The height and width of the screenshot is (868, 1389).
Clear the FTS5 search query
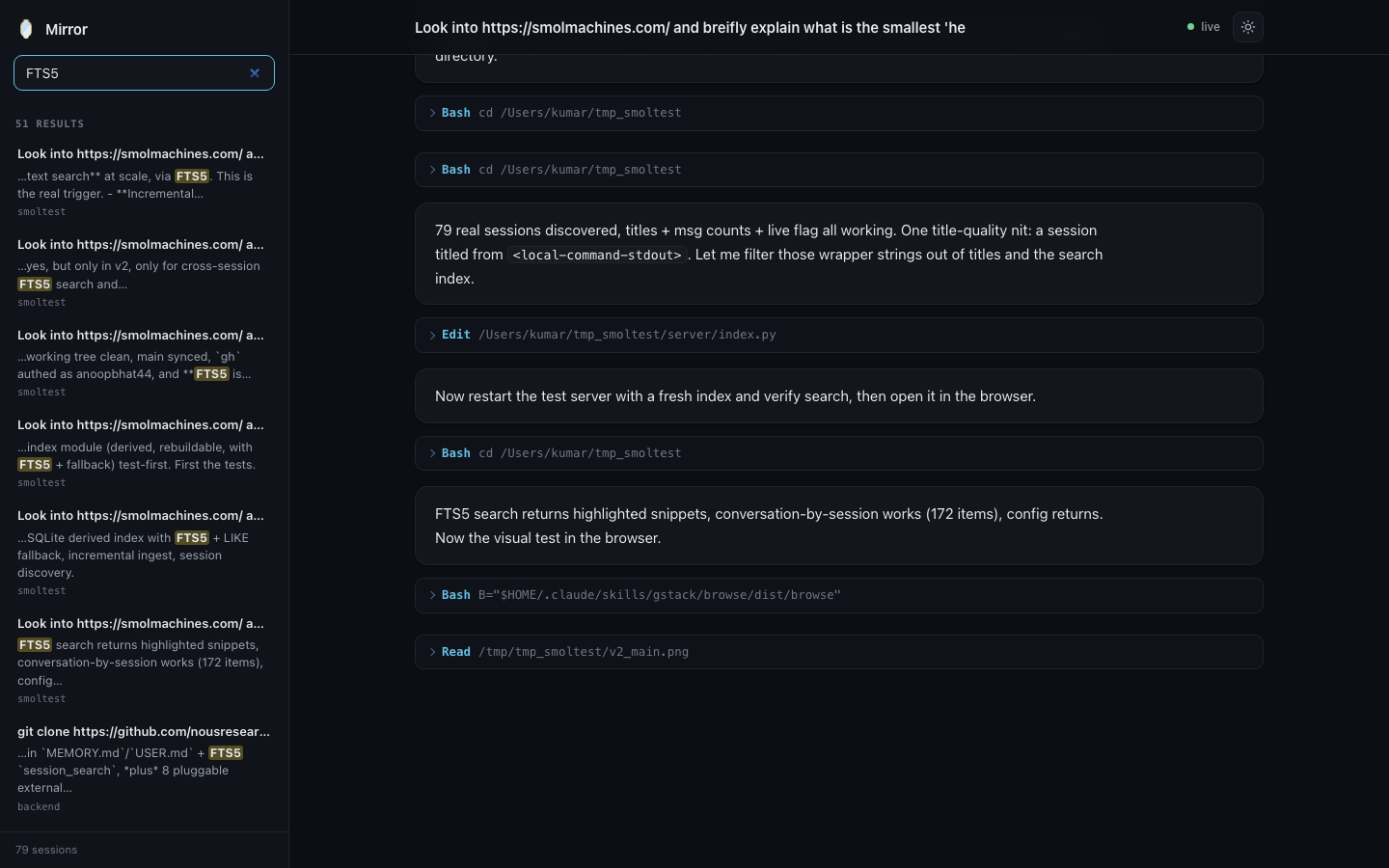255,73
